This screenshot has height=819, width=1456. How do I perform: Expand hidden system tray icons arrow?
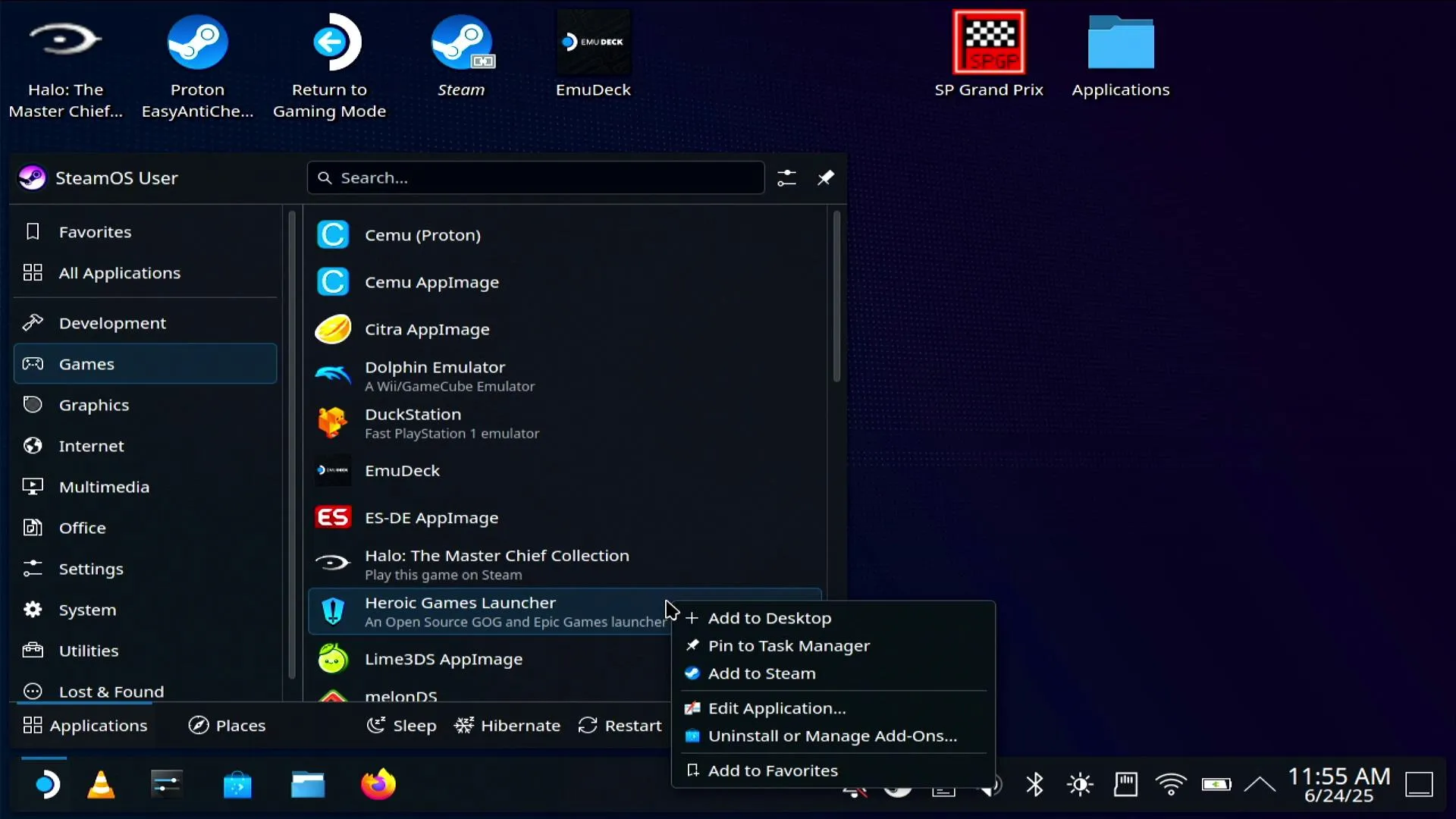[x=1260, y=785]
